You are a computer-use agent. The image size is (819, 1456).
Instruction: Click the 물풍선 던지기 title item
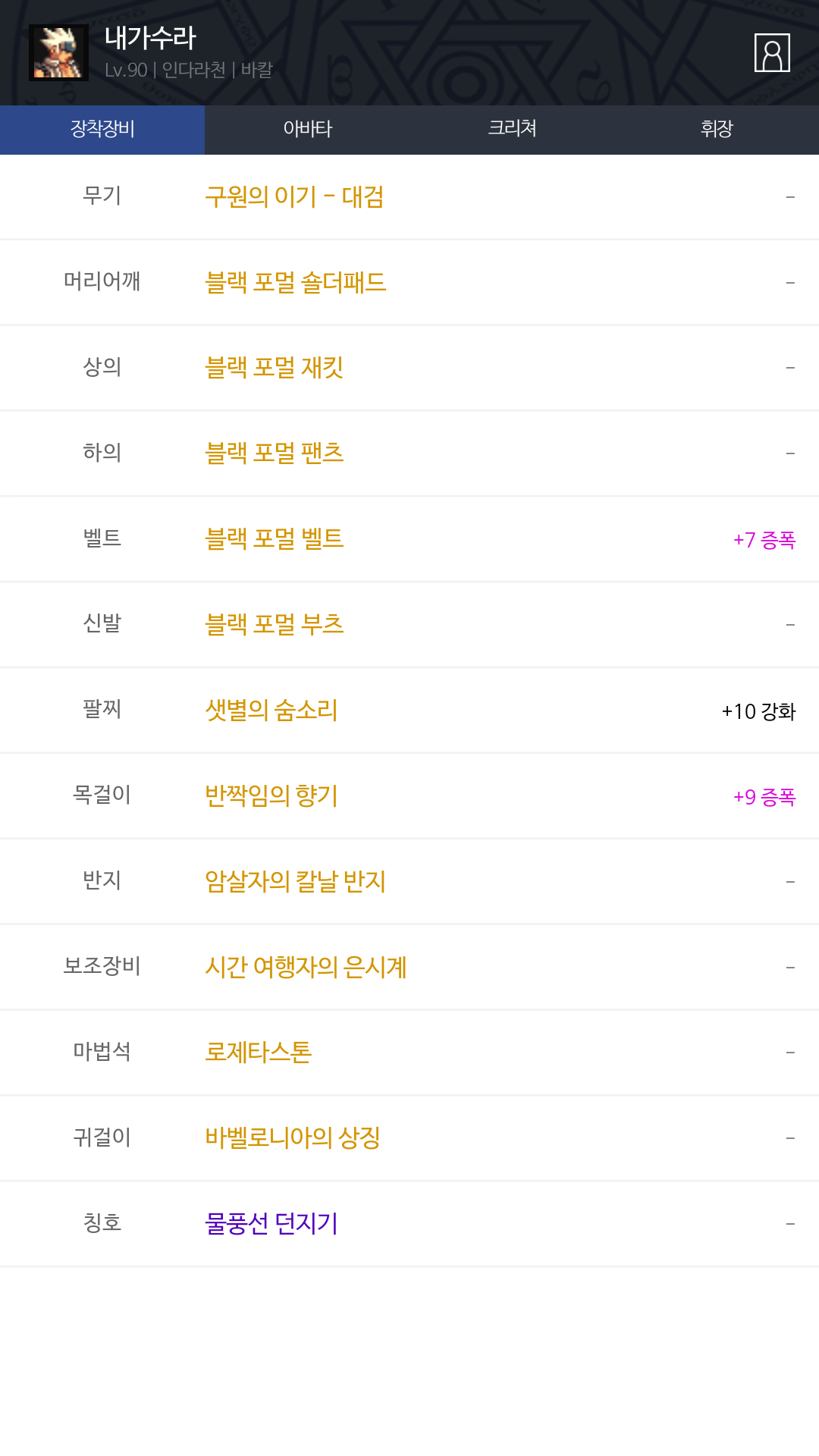pyautogui.click(x=271, y=1224)
